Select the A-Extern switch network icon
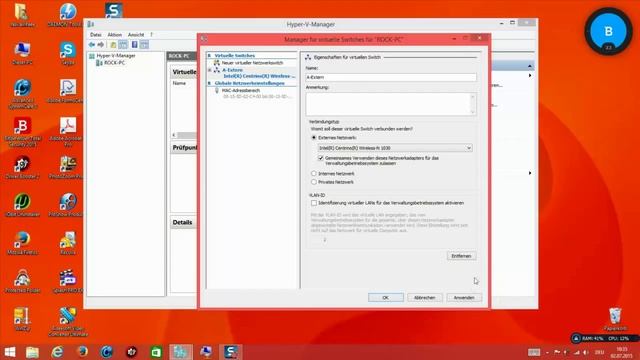Screen dimensions: 640x360 217,70
